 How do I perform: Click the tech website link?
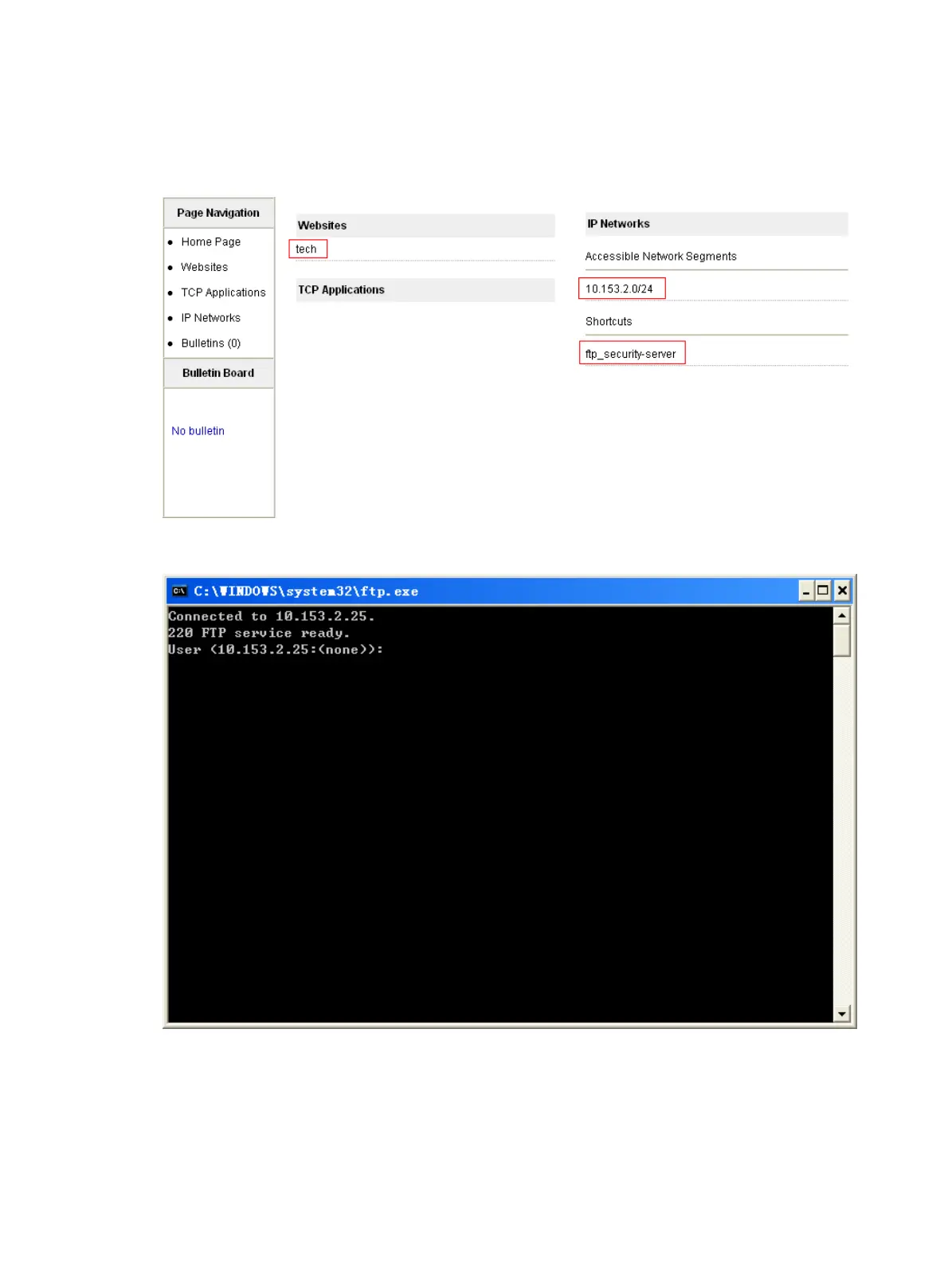(307, 249)
